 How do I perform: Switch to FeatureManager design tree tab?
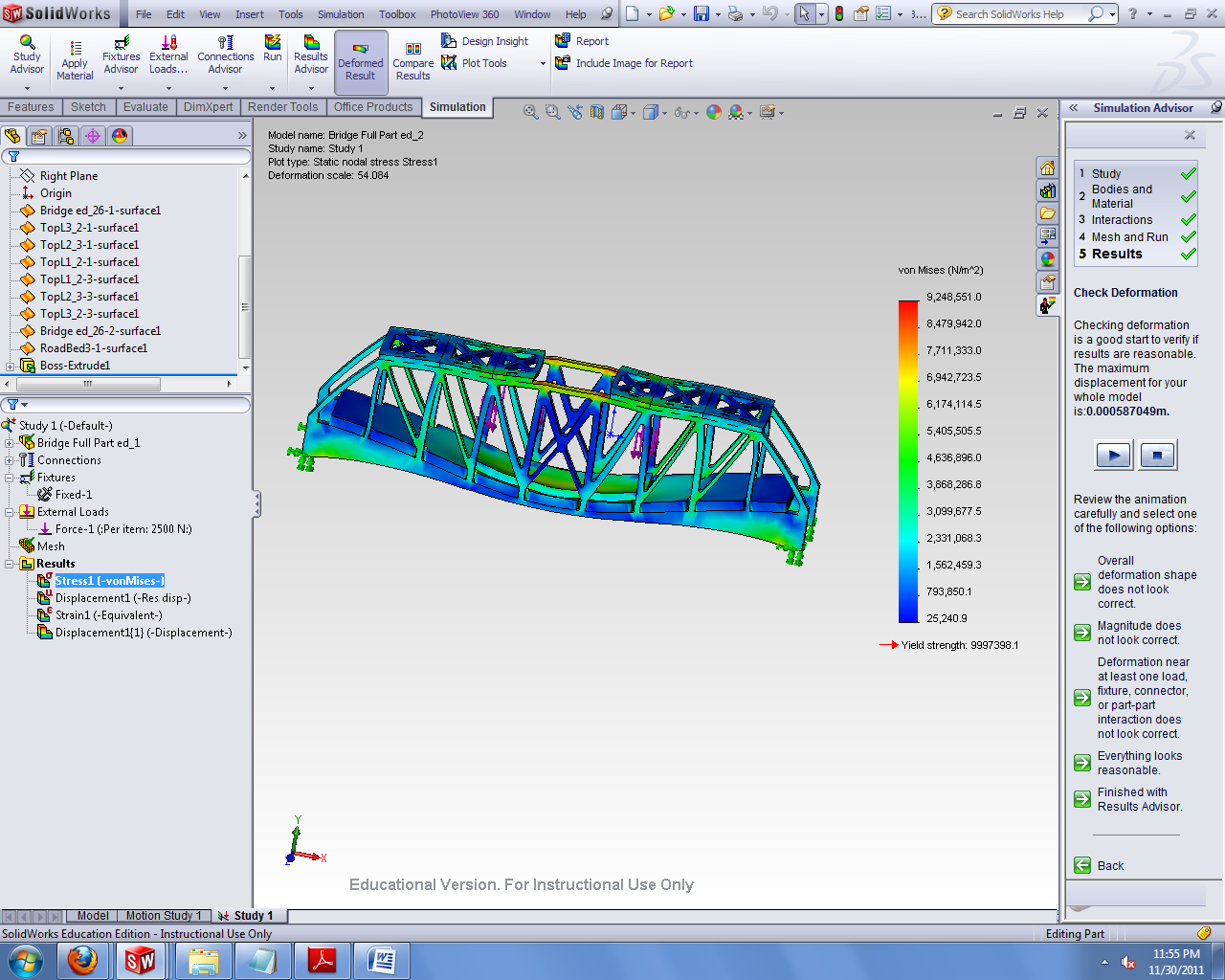point(13,136)
